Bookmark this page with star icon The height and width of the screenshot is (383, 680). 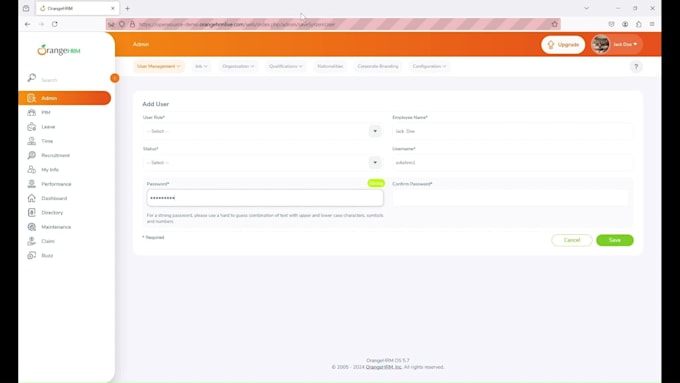554,24
